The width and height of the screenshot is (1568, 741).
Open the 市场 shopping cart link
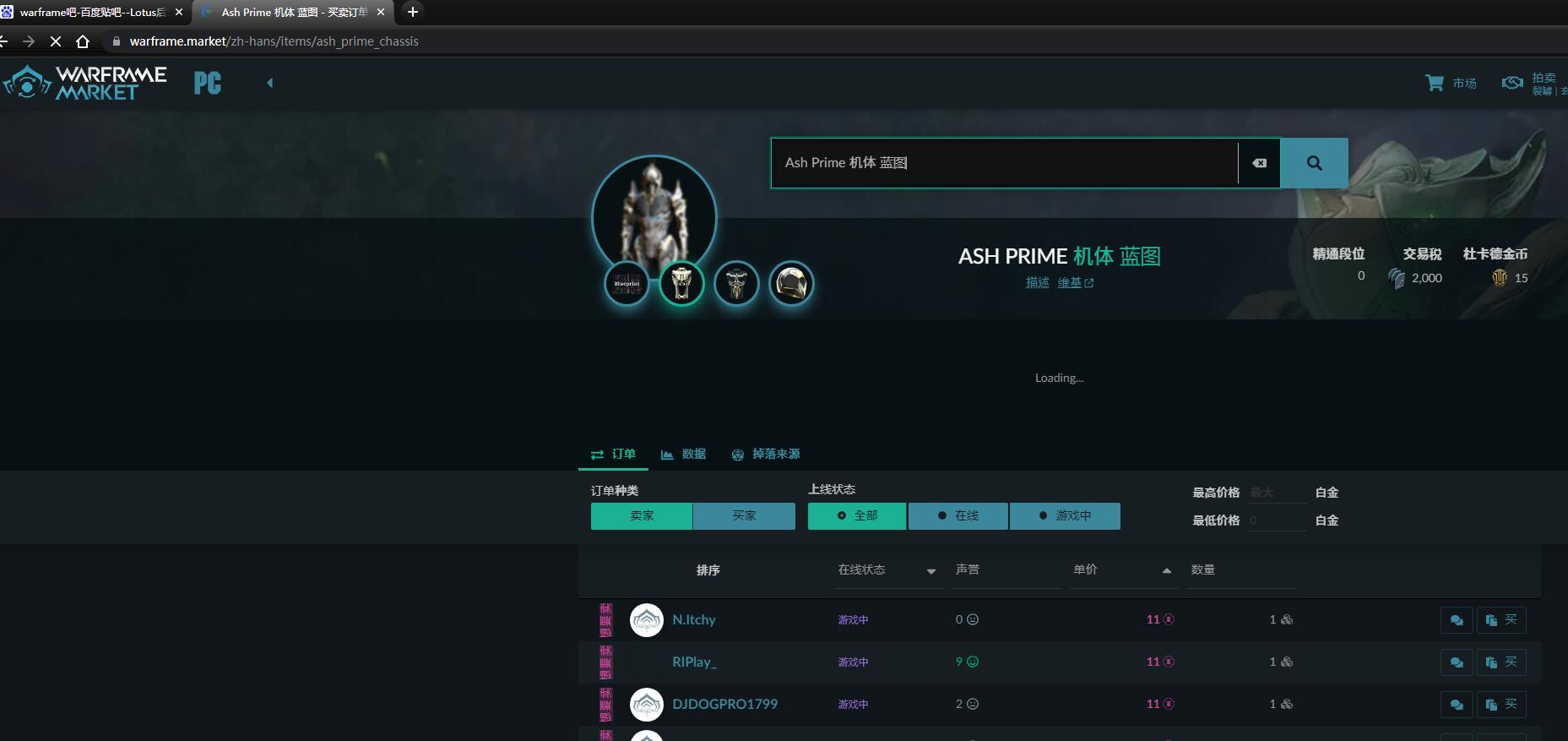click(x=1451, y=83)
